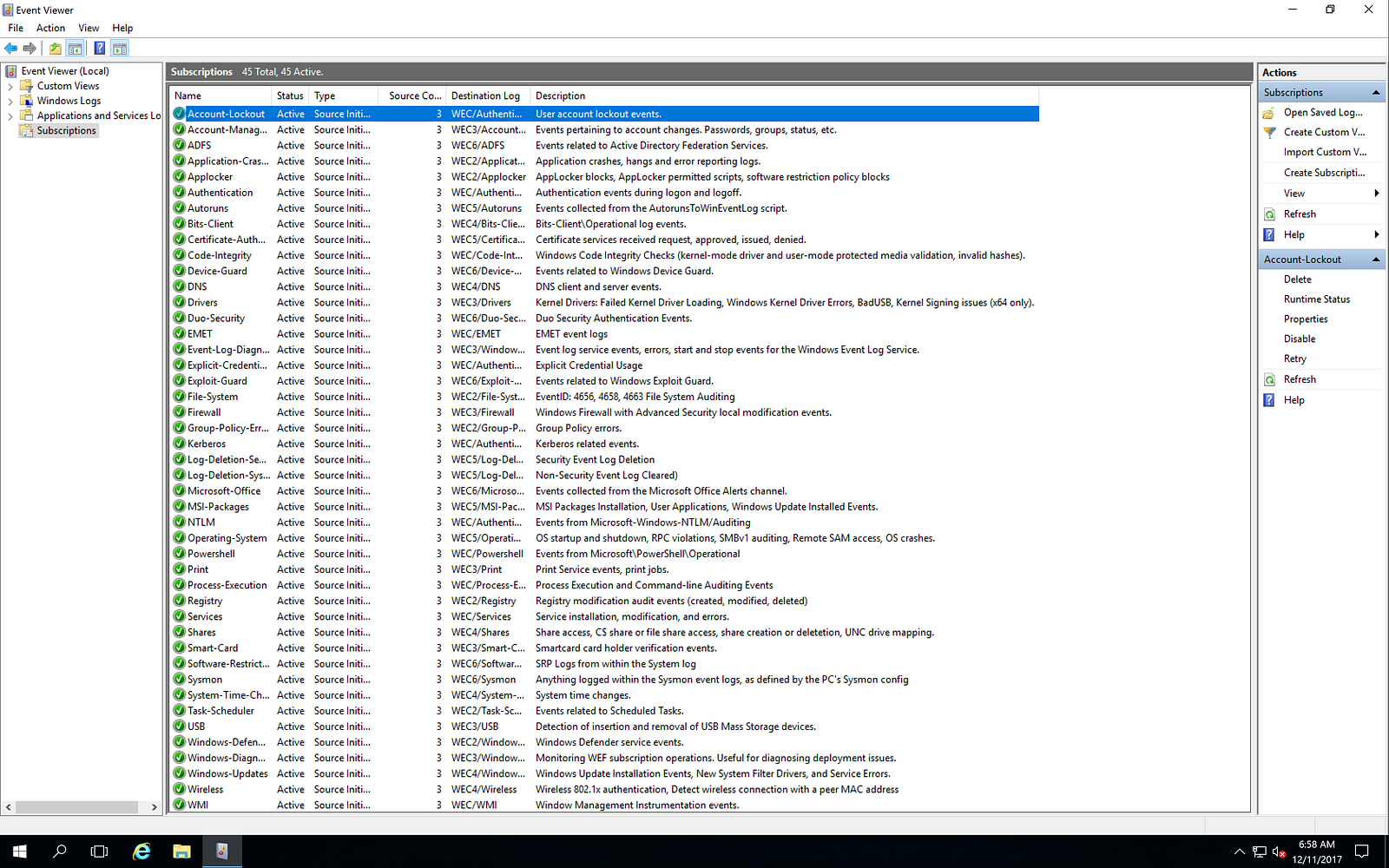This screenshot has width=1389, height=868.
Task: Click Retry subscription action
Action: 1294,359
